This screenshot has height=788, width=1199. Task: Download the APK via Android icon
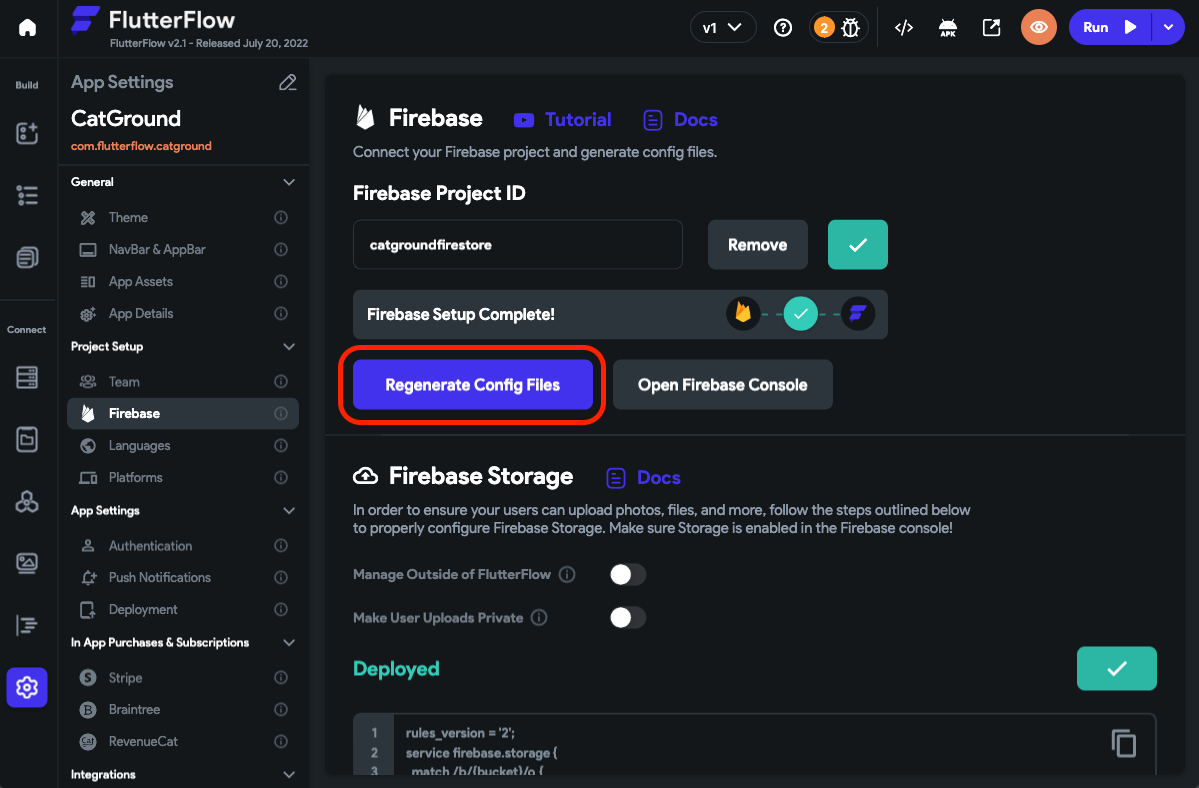click(947, 28)
